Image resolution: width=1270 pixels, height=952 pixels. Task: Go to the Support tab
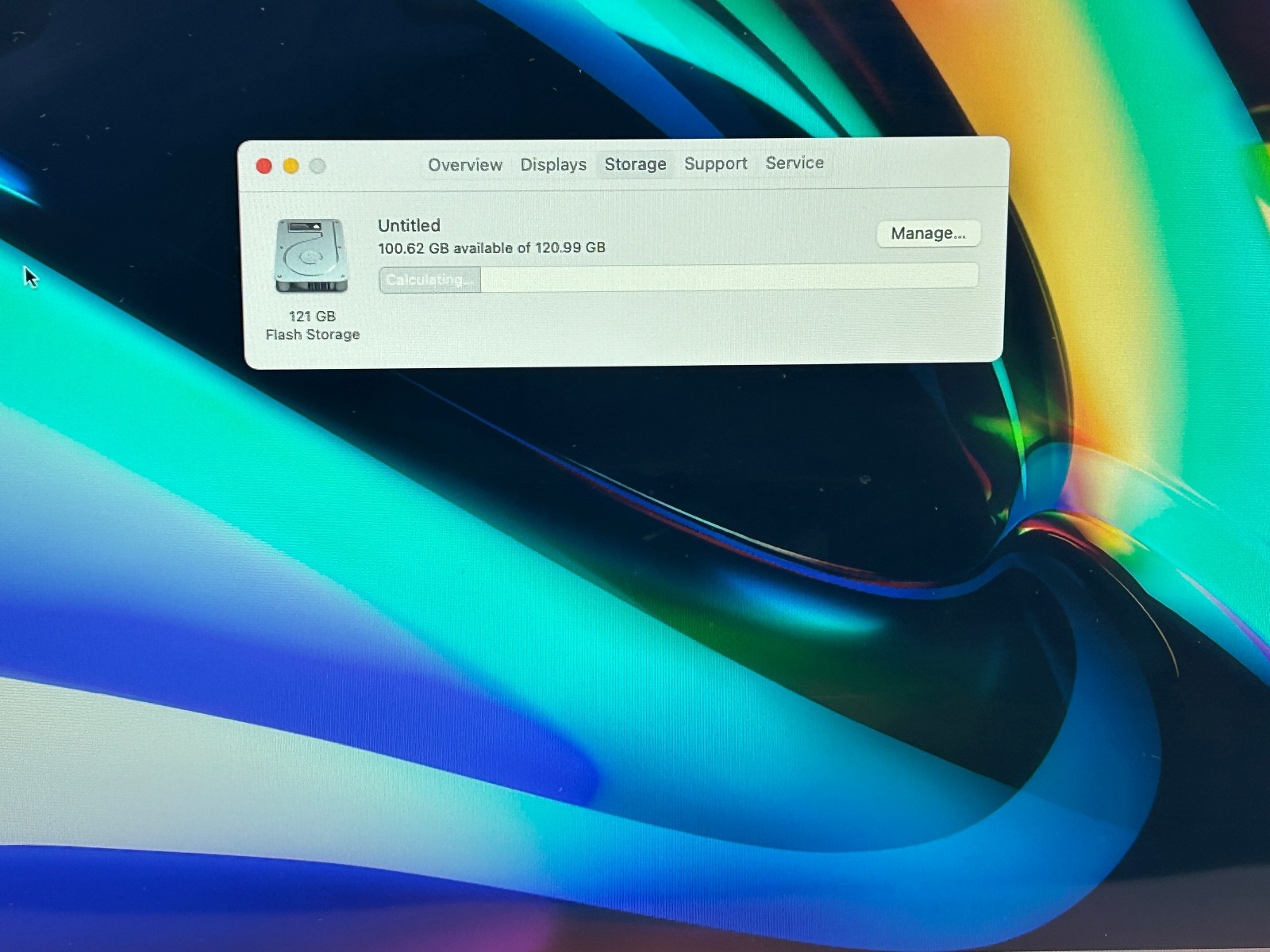coord(715,163)
